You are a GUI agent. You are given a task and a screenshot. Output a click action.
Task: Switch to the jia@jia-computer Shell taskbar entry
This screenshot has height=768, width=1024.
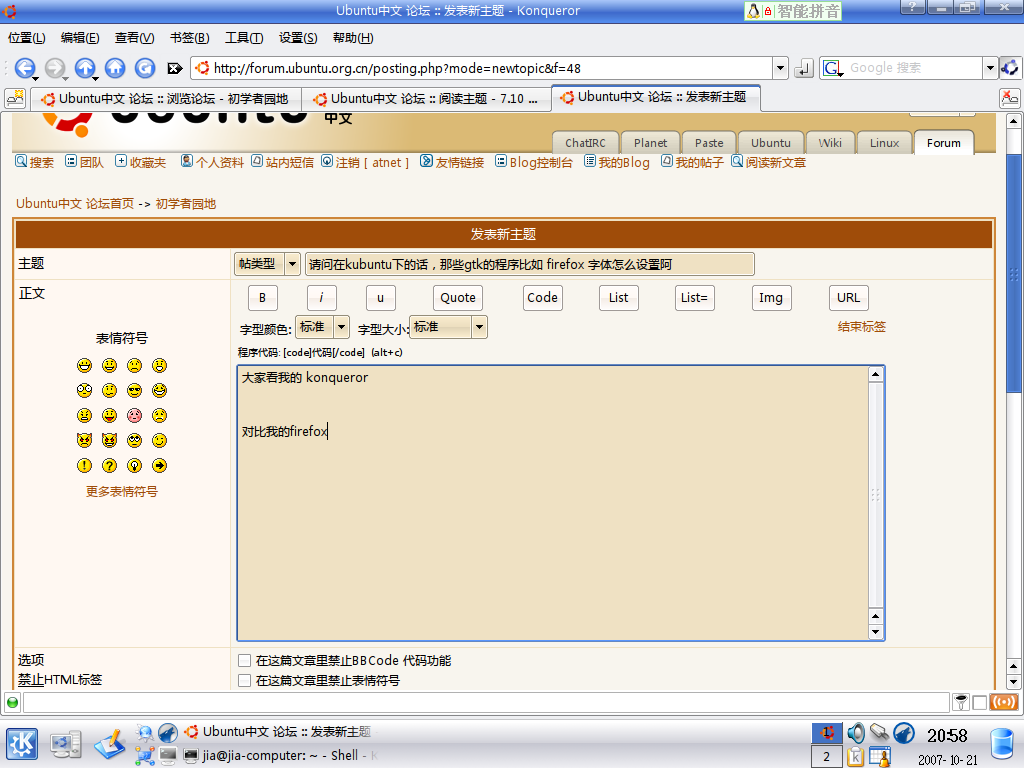[281, 756]
